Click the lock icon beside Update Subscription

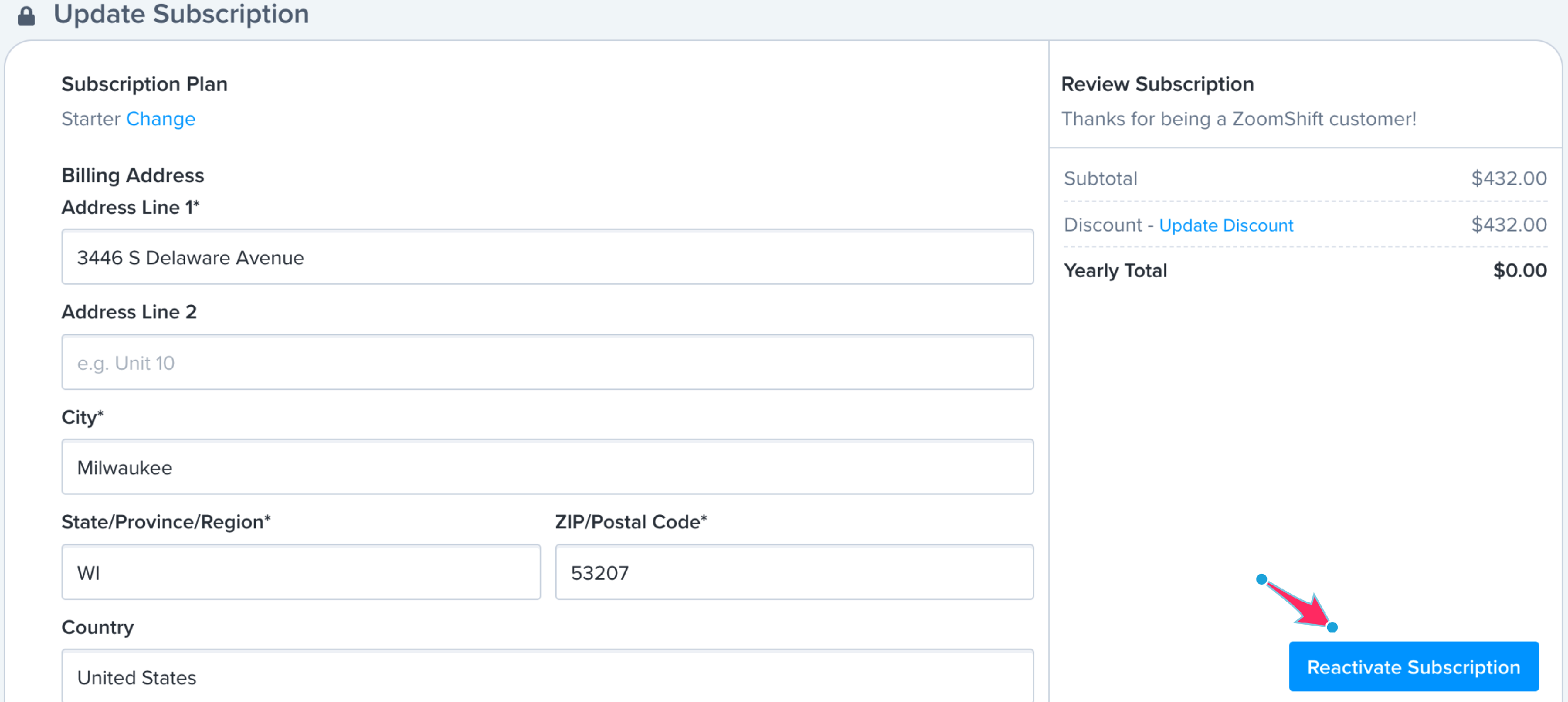[26, 15]
